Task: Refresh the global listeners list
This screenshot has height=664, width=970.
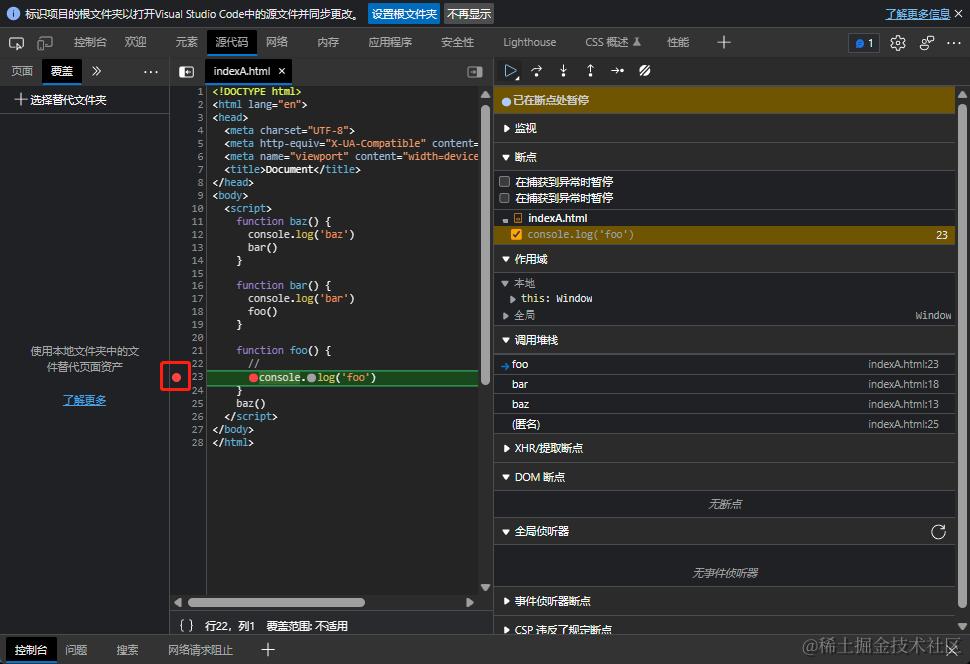Action: point(938,532)
